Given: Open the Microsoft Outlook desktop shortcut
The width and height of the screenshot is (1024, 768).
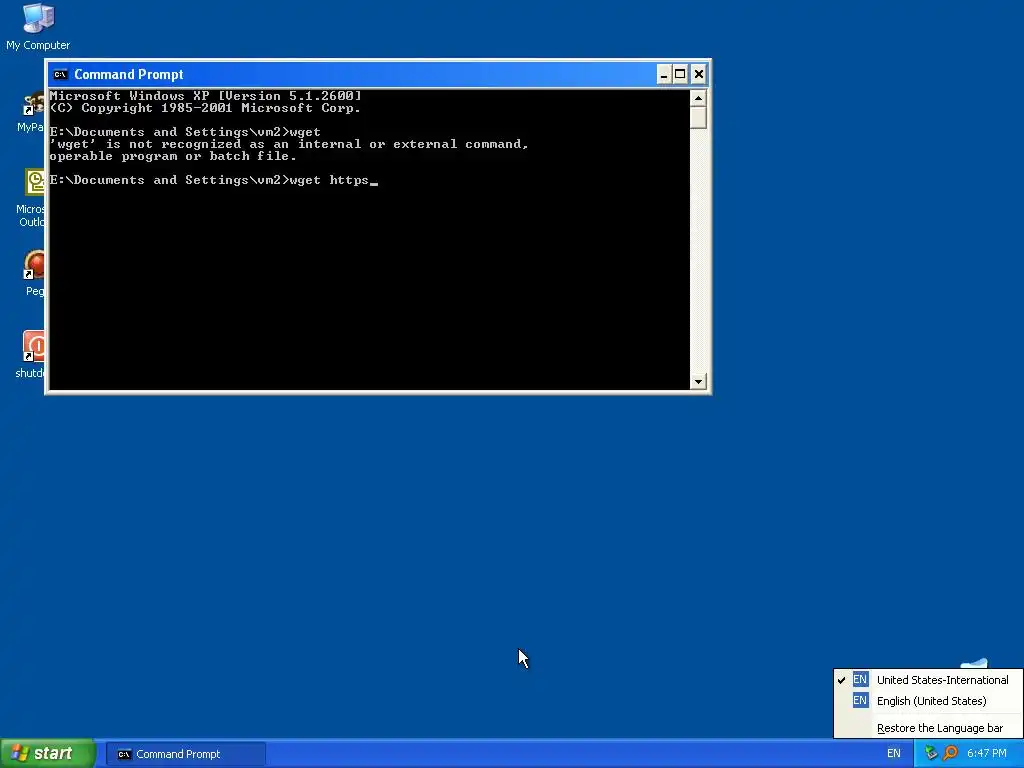Looking at the screenshot, I should pyautogui.click(x=31, y=198).
